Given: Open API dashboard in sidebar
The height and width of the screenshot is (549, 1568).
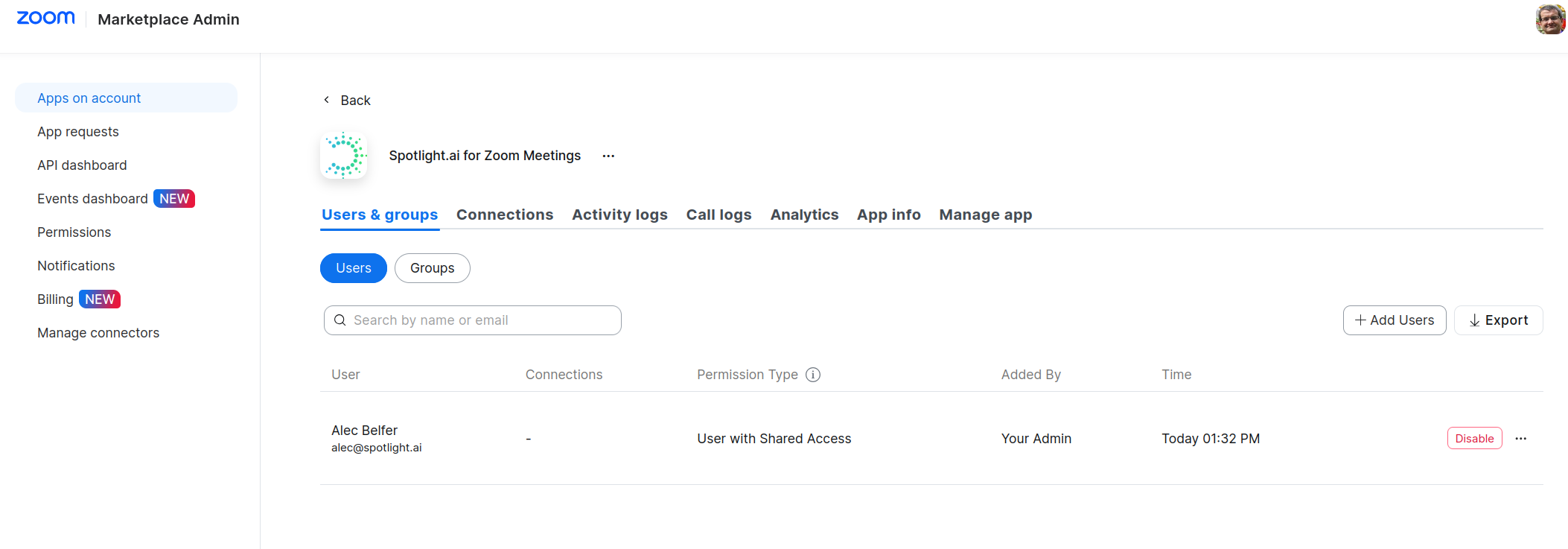Looking at the screenshot, I should pos(82,165).
